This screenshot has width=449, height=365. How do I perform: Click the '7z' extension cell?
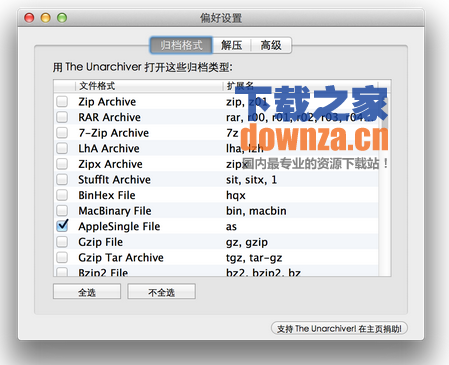tap(232, 133)
